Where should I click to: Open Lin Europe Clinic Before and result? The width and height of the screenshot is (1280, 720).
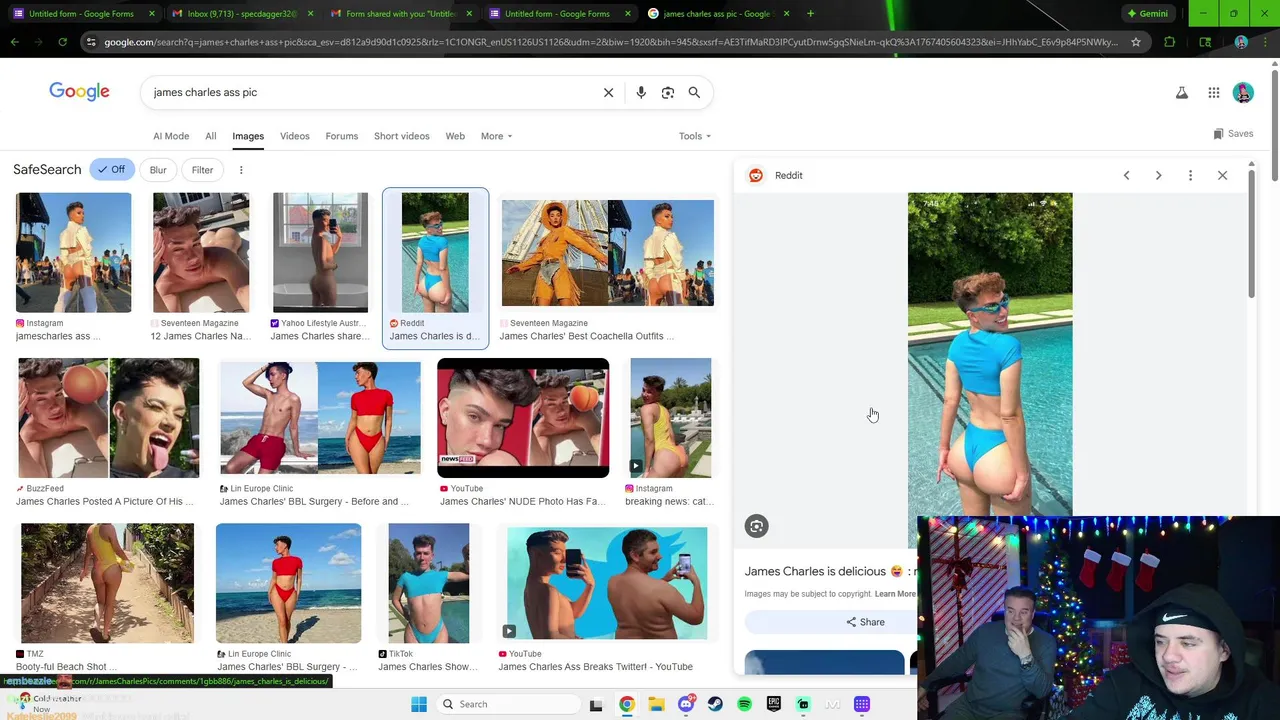[x=320, y=418]
